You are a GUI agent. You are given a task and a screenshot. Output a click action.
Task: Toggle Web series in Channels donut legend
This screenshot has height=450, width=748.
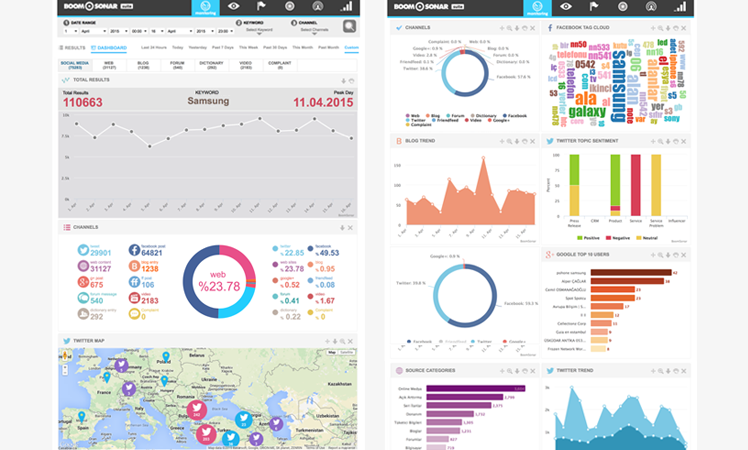pos(413,115)
